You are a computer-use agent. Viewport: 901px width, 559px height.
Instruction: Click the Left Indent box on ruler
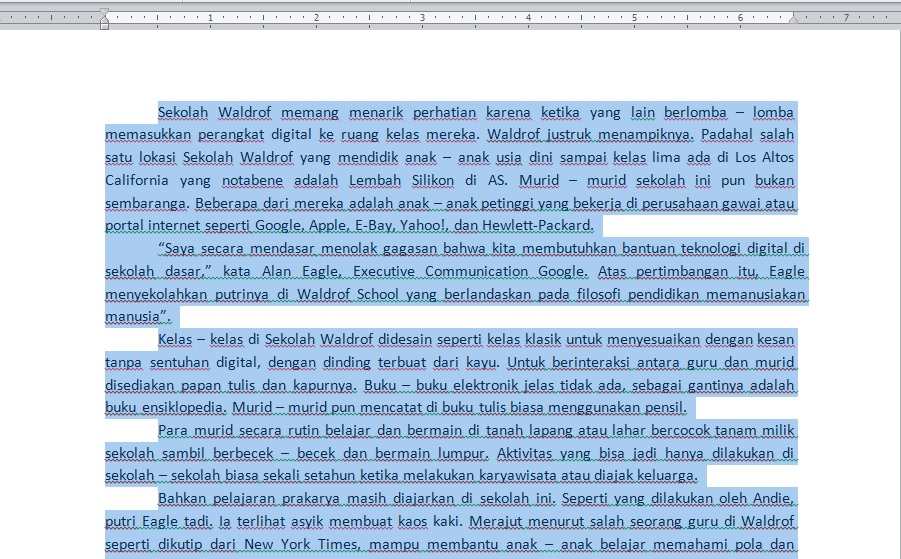(104, 26)
